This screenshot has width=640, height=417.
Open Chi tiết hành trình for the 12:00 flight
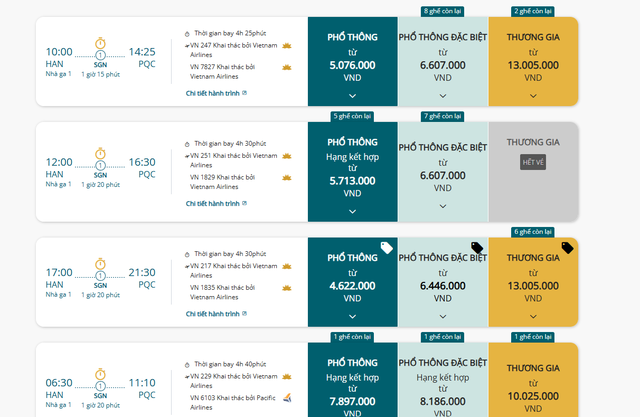coord(216,204)
